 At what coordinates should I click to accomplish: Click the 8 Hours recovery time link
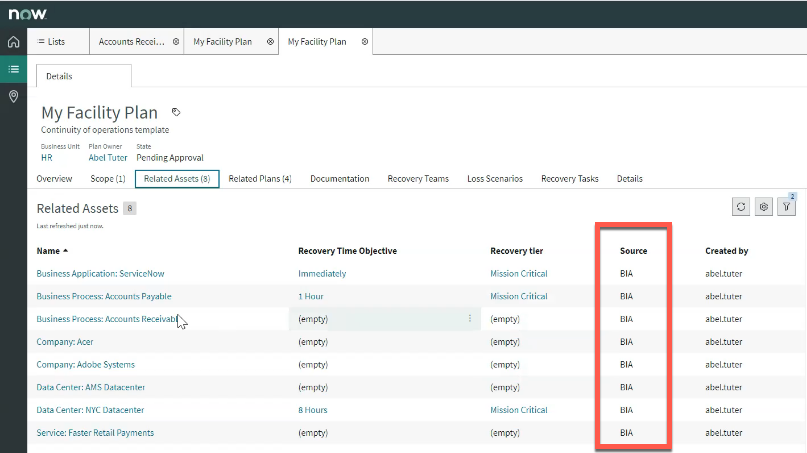313,410
